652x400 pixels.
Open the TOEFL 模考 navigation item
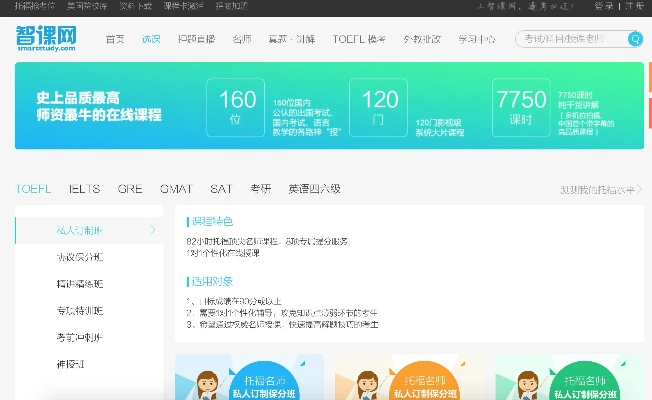click(359, 39)
